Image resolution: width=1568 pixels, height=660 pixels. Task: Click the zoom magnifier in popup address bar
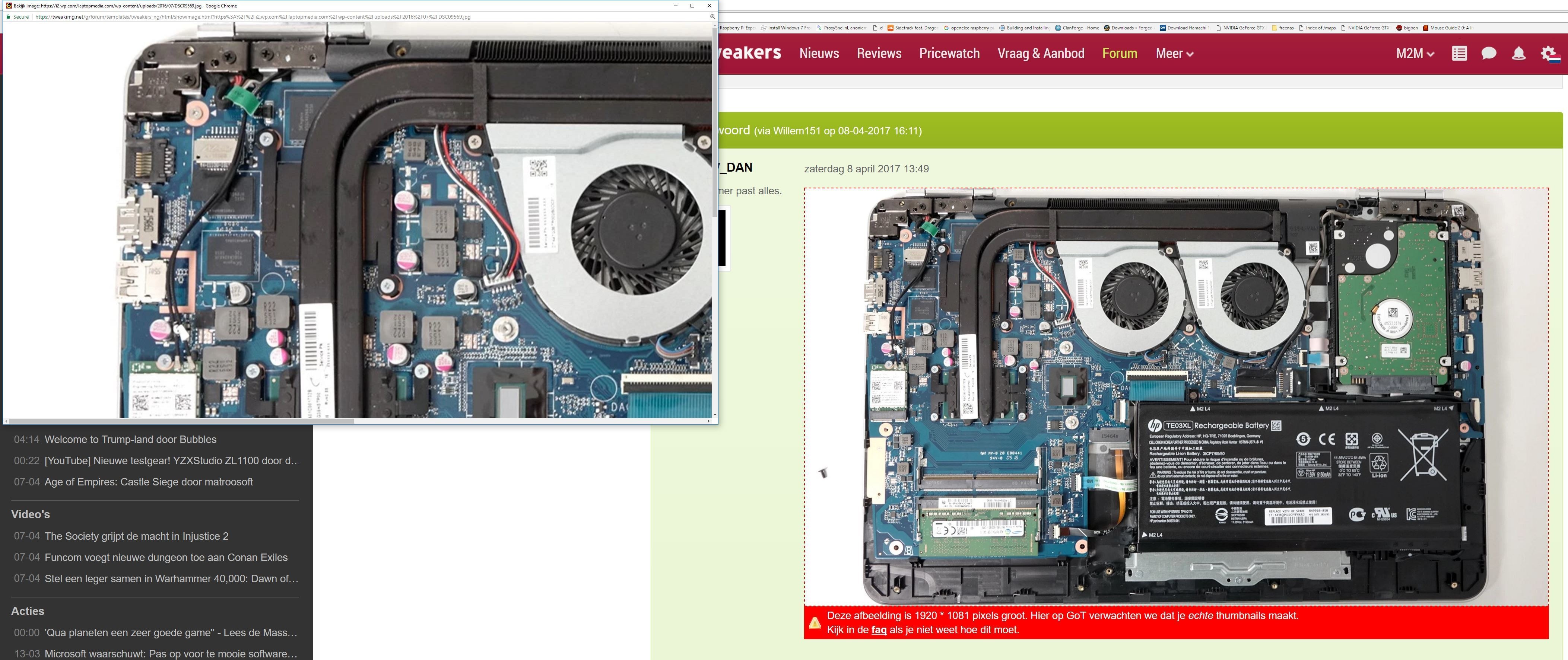(x=712, y=17)
